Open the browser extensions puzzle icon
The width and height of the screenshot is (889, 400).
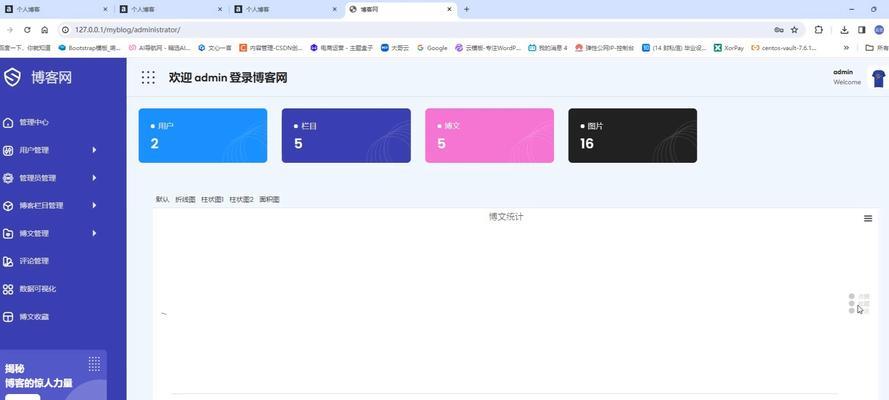click(819, 29)
